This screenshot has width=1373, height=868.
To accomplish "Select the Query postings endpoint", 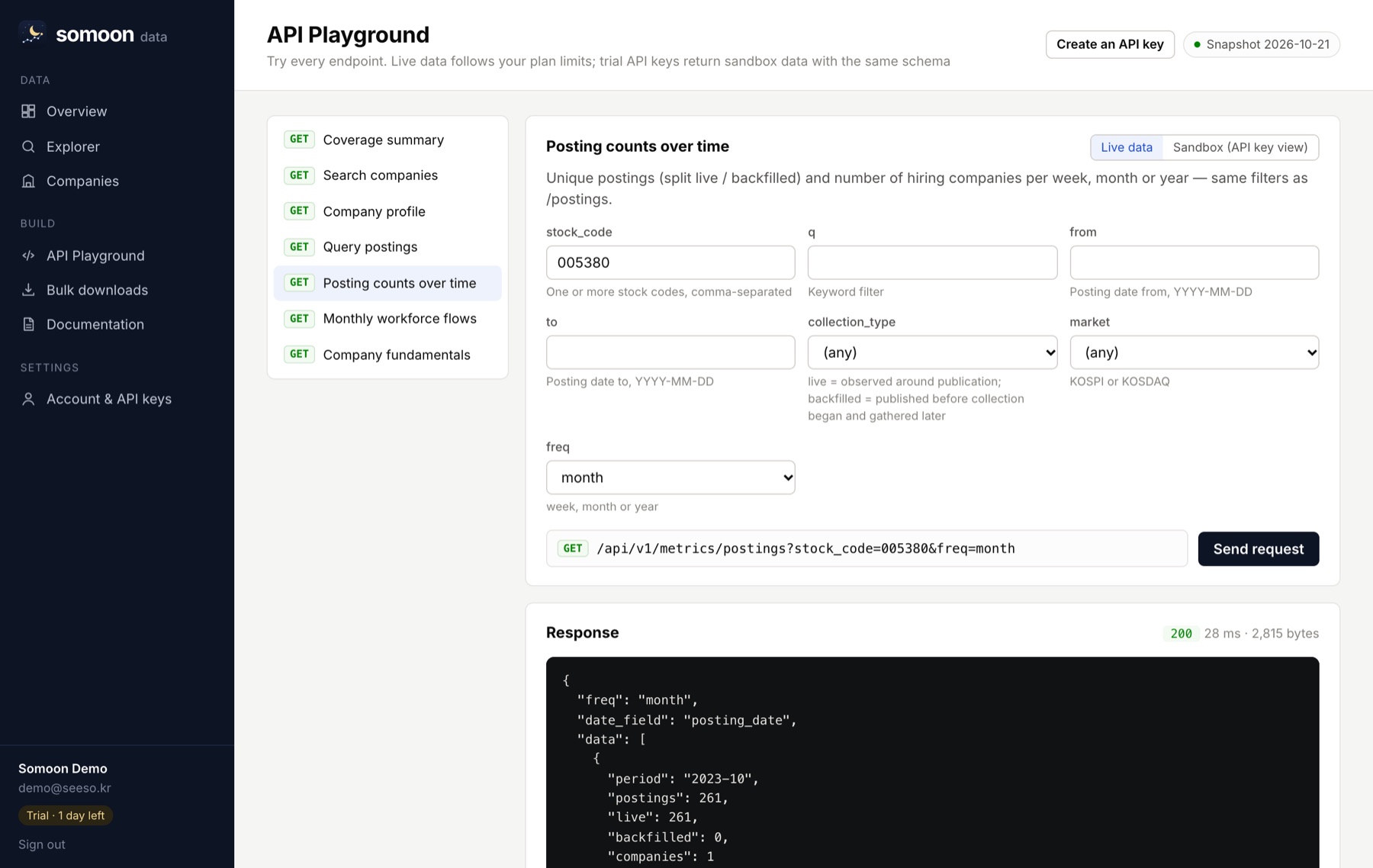I will coord(387,247).
